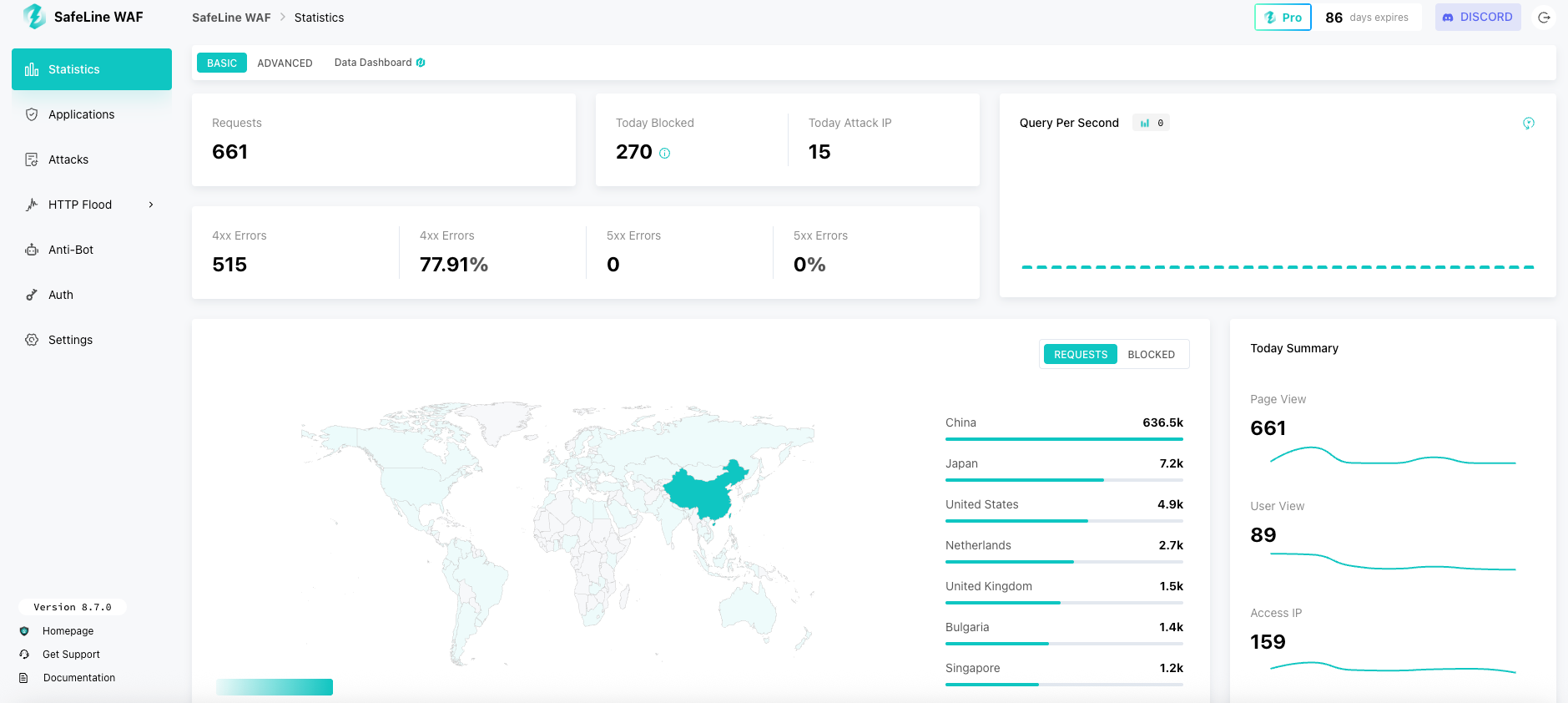Image resolution: width=1568 pixels, height=703 pixels.
Task: Click the Applications shield icon
Action: click(x=32, y=114)
